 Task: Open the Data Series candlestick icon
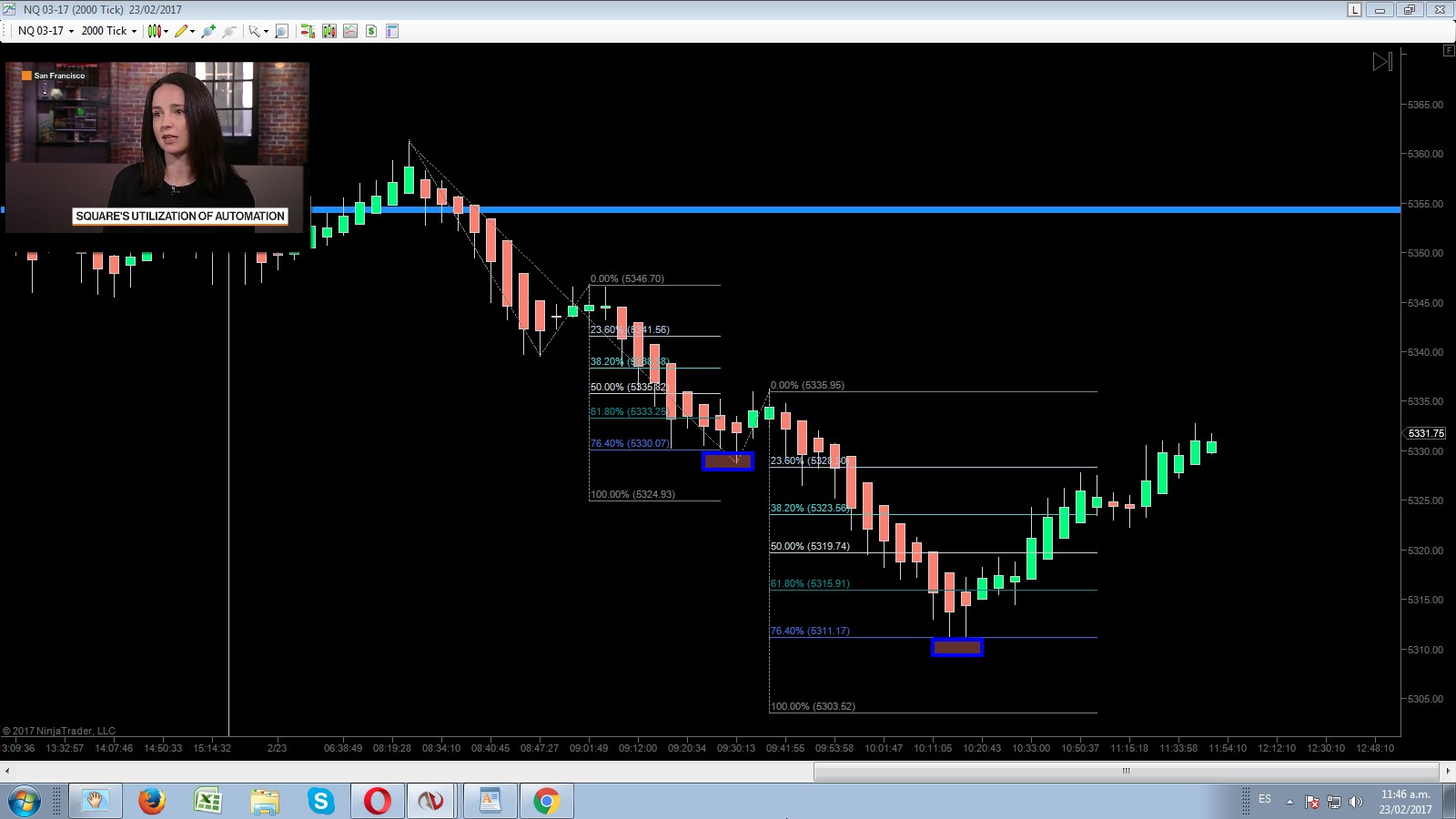(329, 31)
